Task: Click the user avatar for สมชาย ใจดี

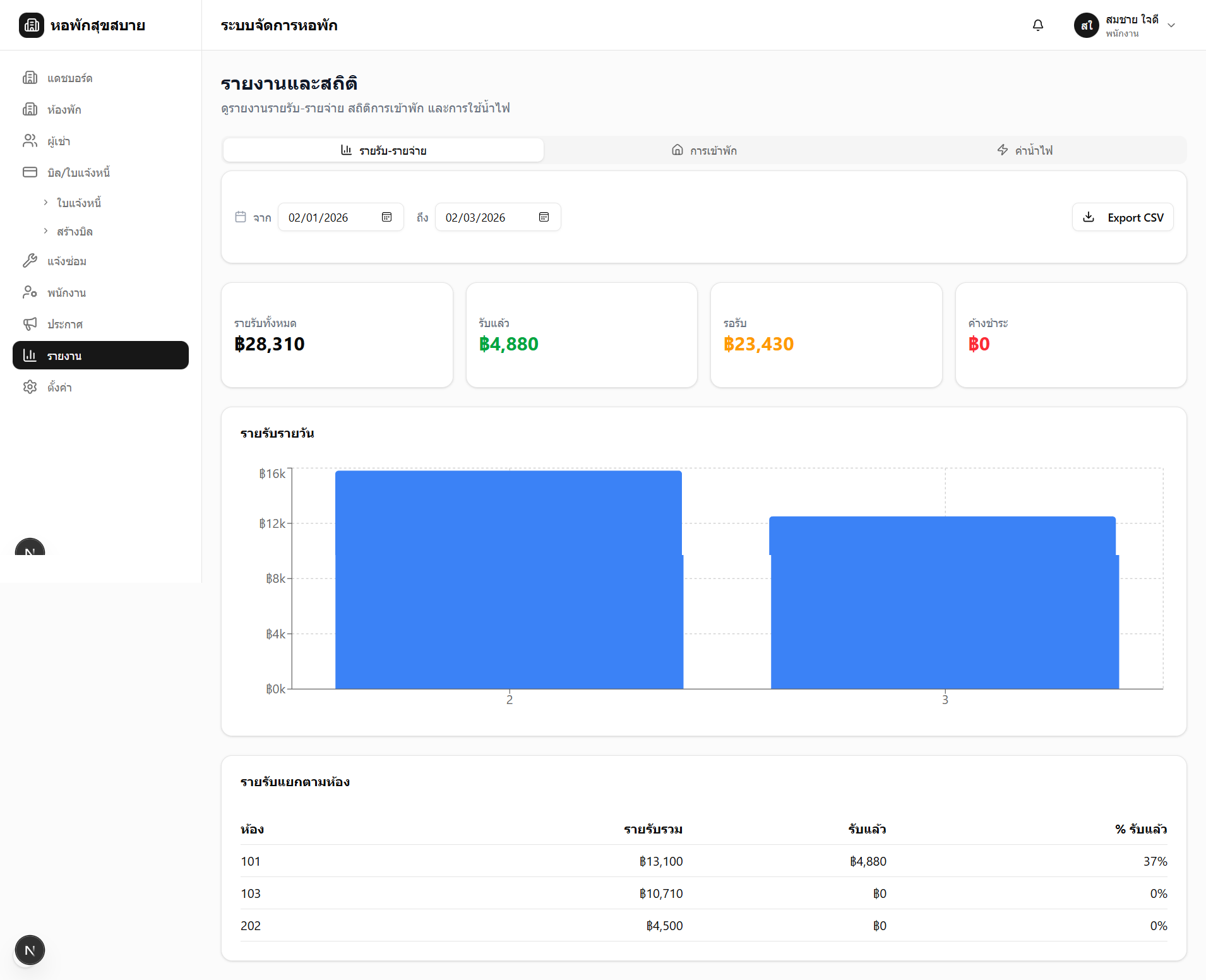Action: click(x=1087, y=25)
